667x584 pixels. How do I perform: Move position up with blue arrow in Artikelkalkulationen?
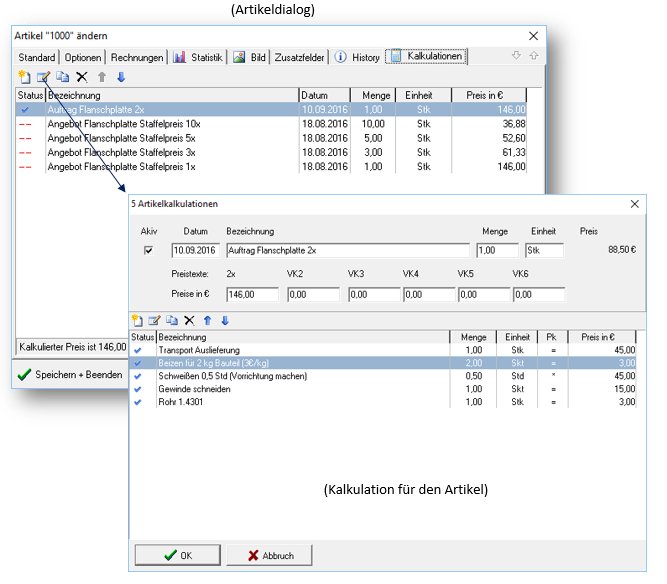tap(207, 320)
